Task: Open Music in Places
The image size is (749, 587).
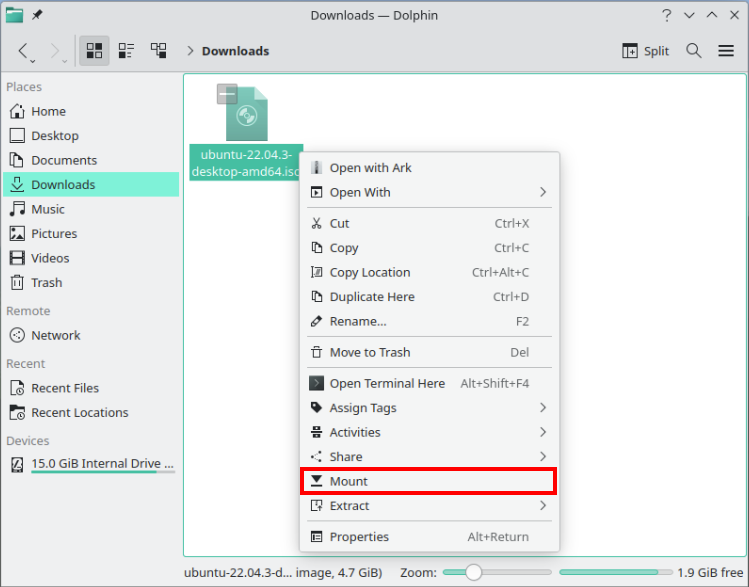Action: [91, 209]
